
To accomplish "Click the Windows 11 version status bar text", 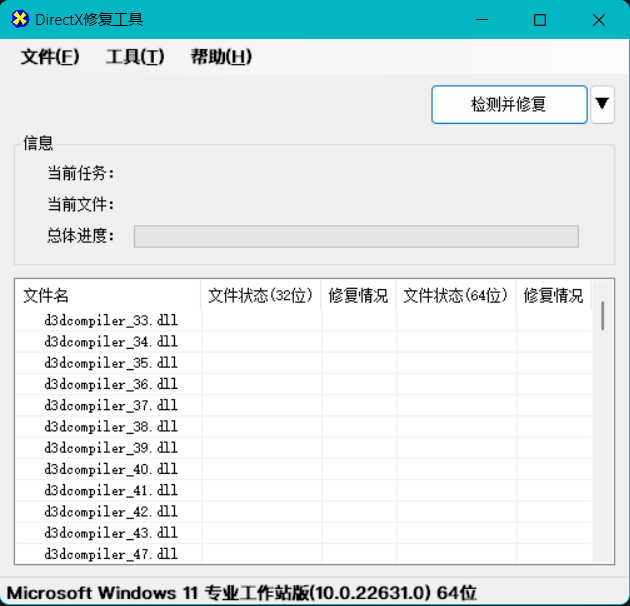I will point(242,593).
